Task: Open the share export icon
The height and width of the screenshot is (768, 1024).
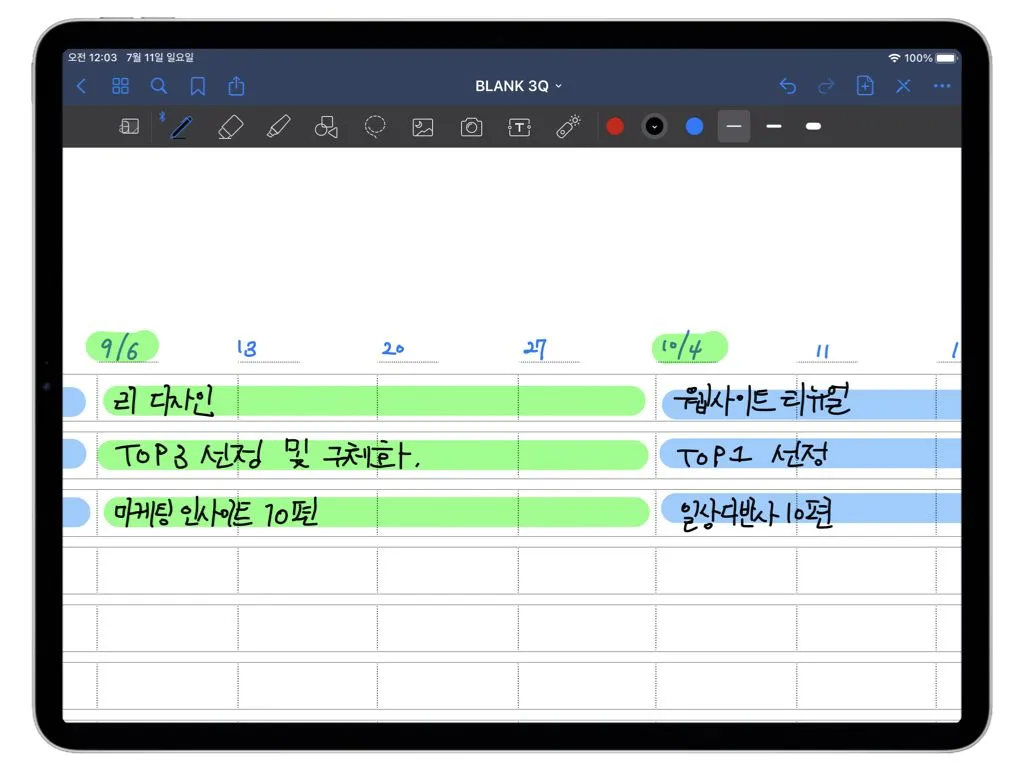Action: [x=236, y=86]
